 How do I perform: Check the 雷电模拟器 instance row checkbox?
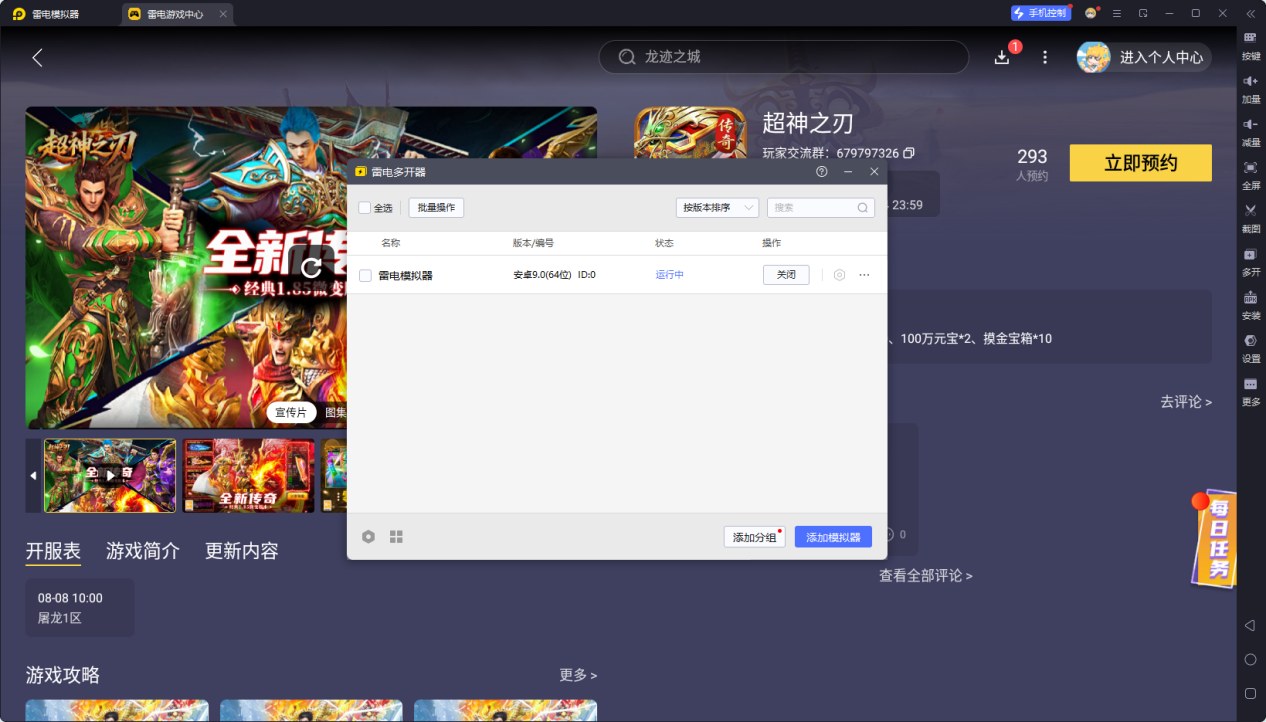tap(365, 274)
